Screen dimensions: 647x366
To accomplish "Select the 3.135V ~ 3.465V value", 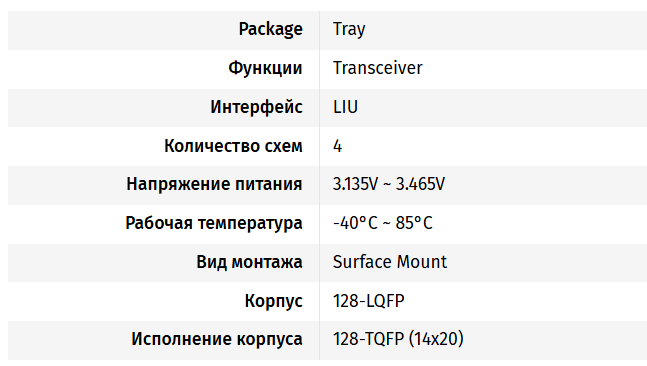I will point(389,184).
